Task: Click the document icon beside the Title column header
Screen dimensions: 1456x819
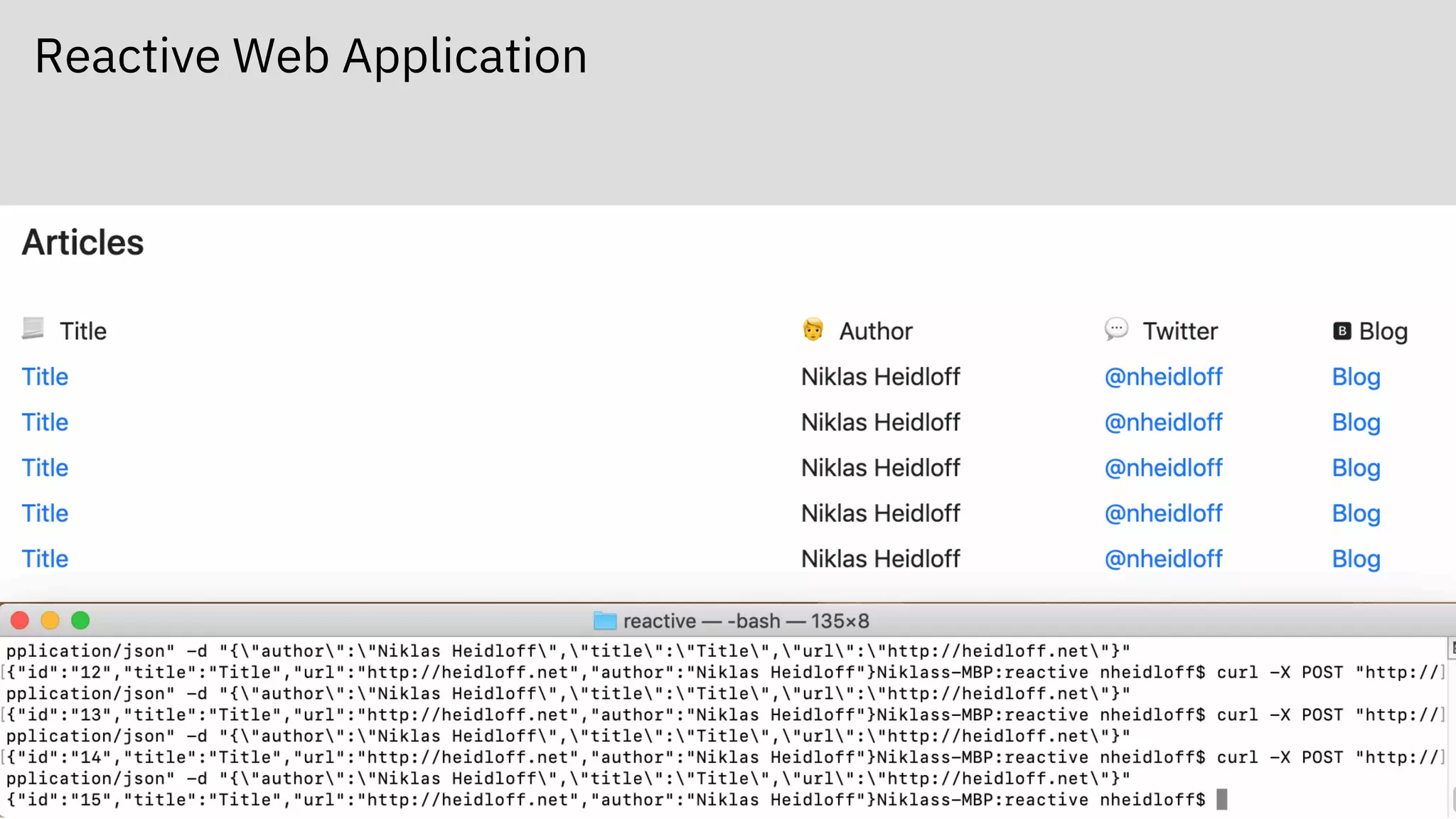Action: click(x=33, y=328)
